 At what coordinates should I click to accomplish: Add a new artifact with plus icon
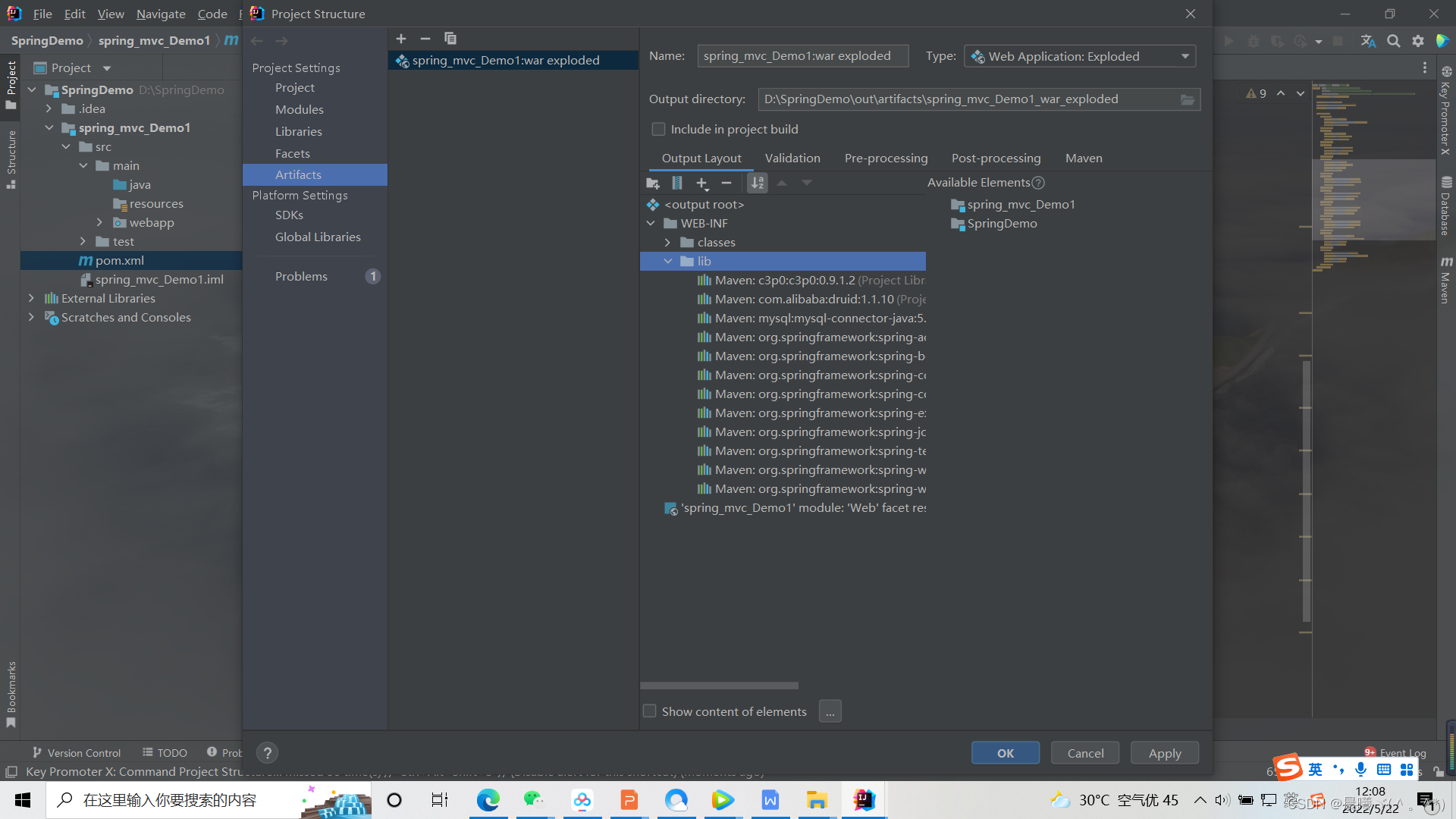[401, 39]
